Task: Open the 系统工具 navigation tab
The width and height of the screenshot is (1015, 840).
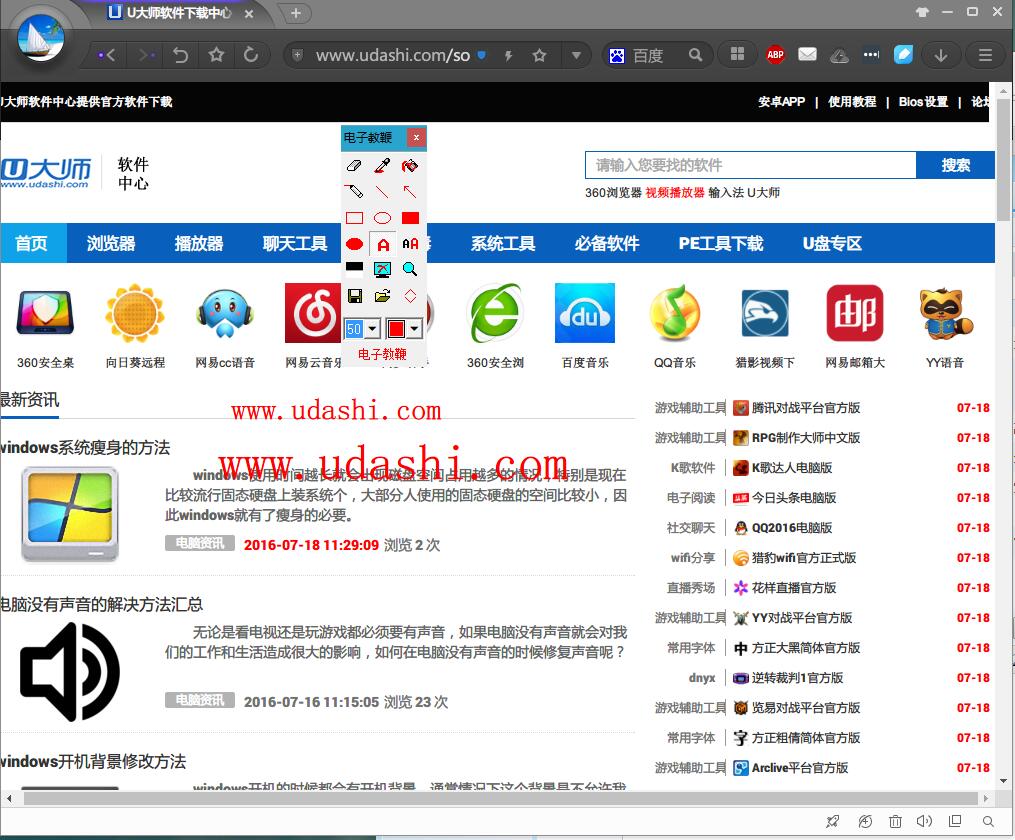Action: coord(503,243)
